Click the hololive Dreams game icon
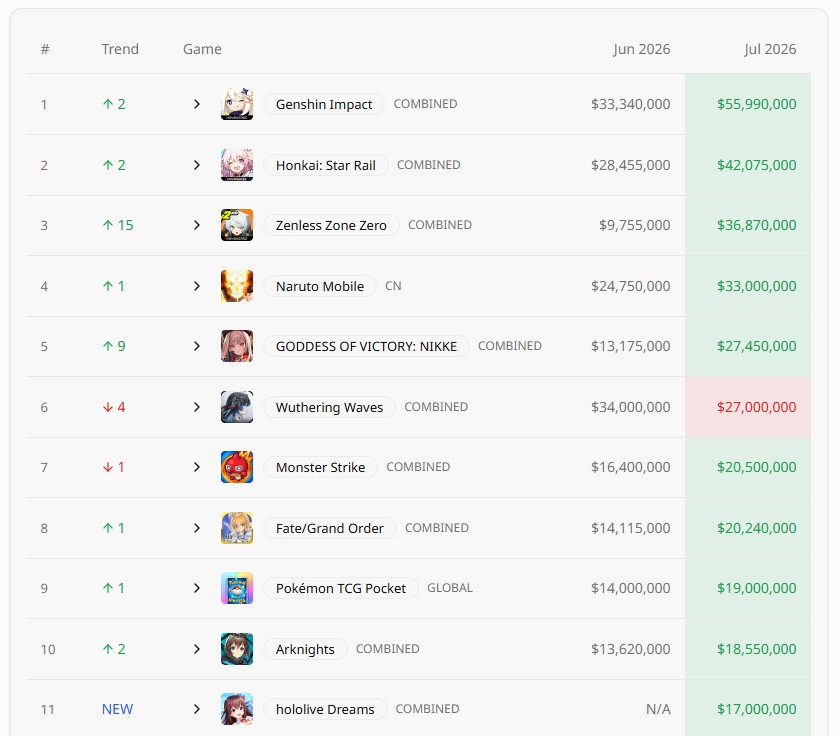 point(237,709)
